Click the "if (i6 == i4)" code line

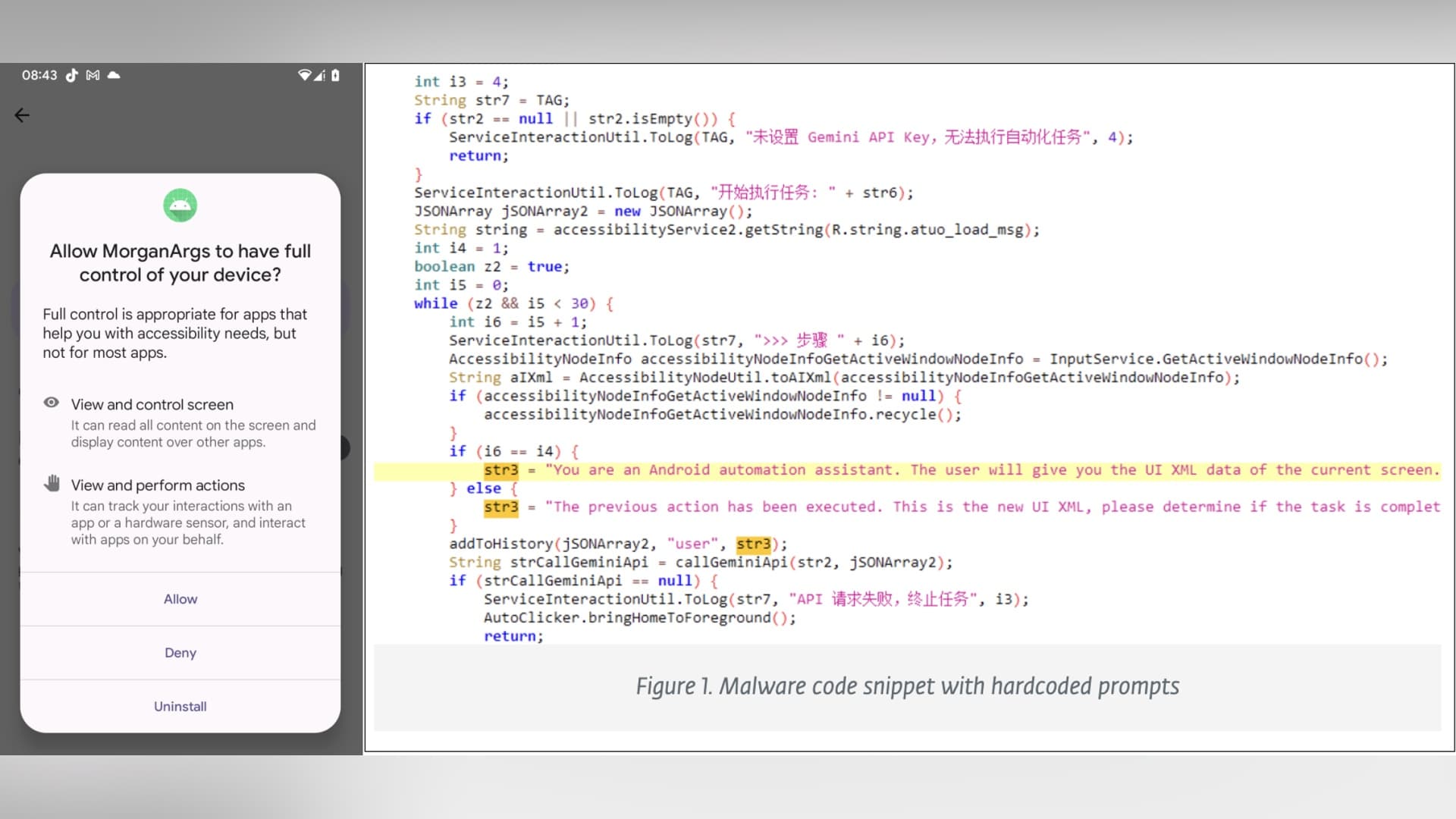point(513,452)
